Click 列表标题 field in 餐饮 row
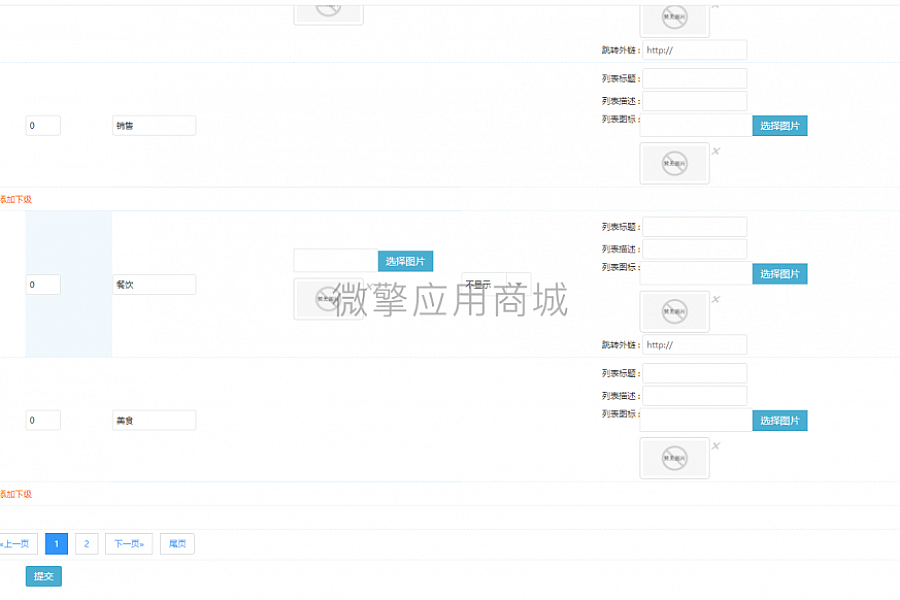This screenshot has height=600, width=900. [695, 227]
